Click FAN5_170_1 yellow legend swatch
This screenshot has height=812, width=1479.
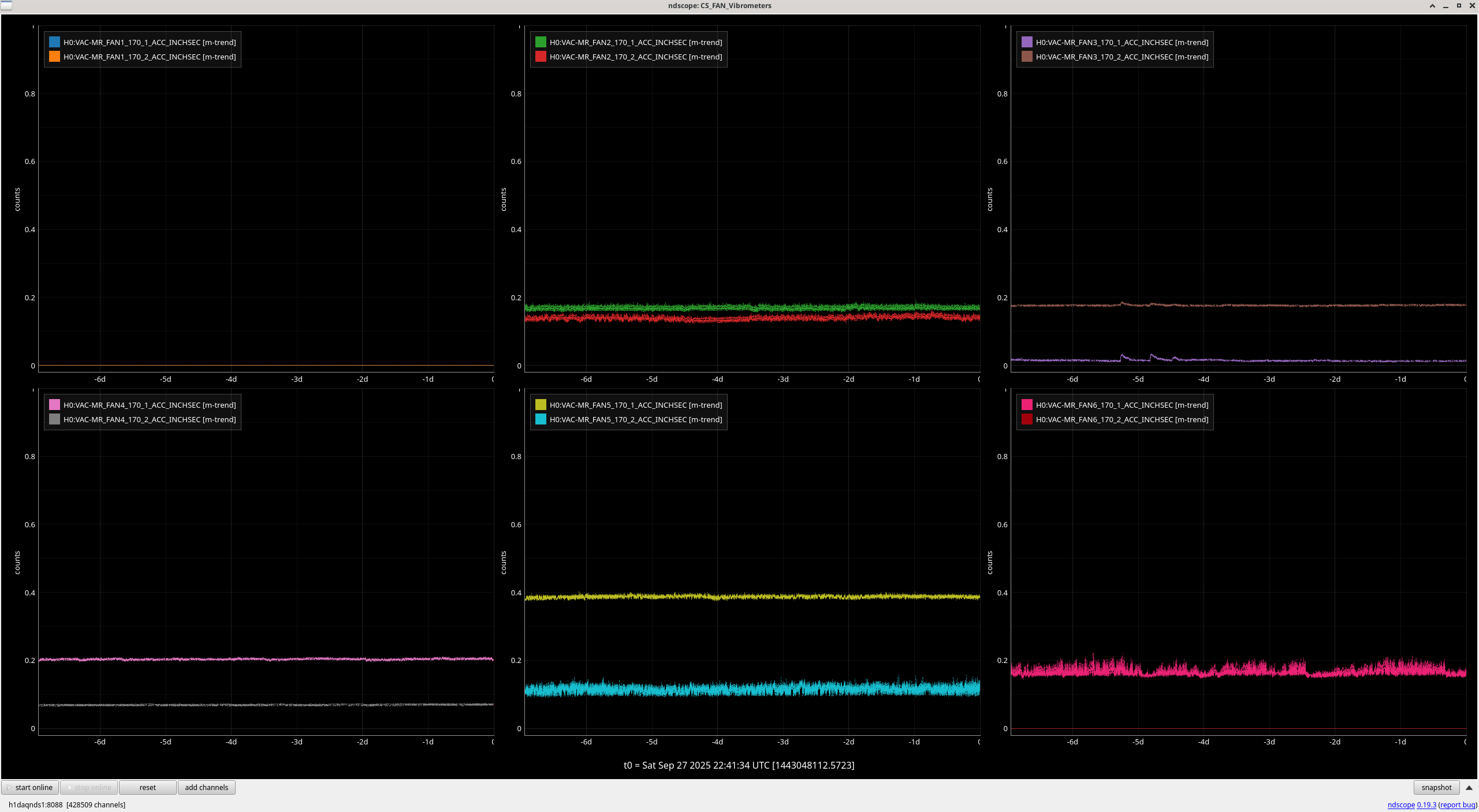[541, 405]
